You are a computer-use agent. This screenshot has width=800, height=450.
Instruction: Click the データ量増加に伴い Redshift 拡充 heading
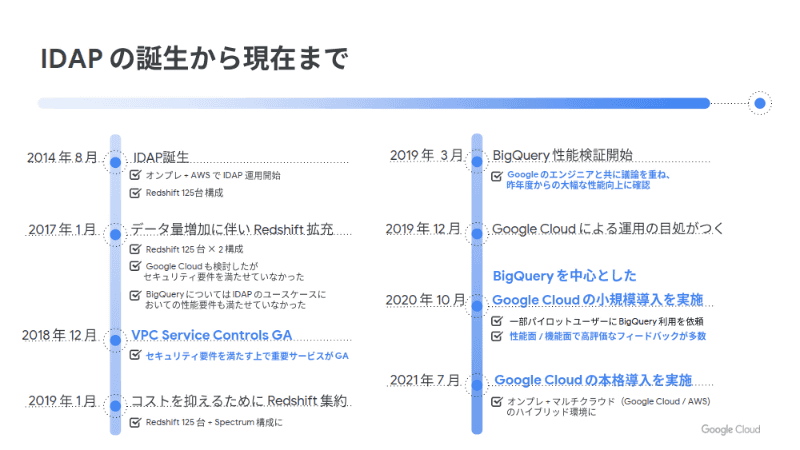(x=232, y=230)
